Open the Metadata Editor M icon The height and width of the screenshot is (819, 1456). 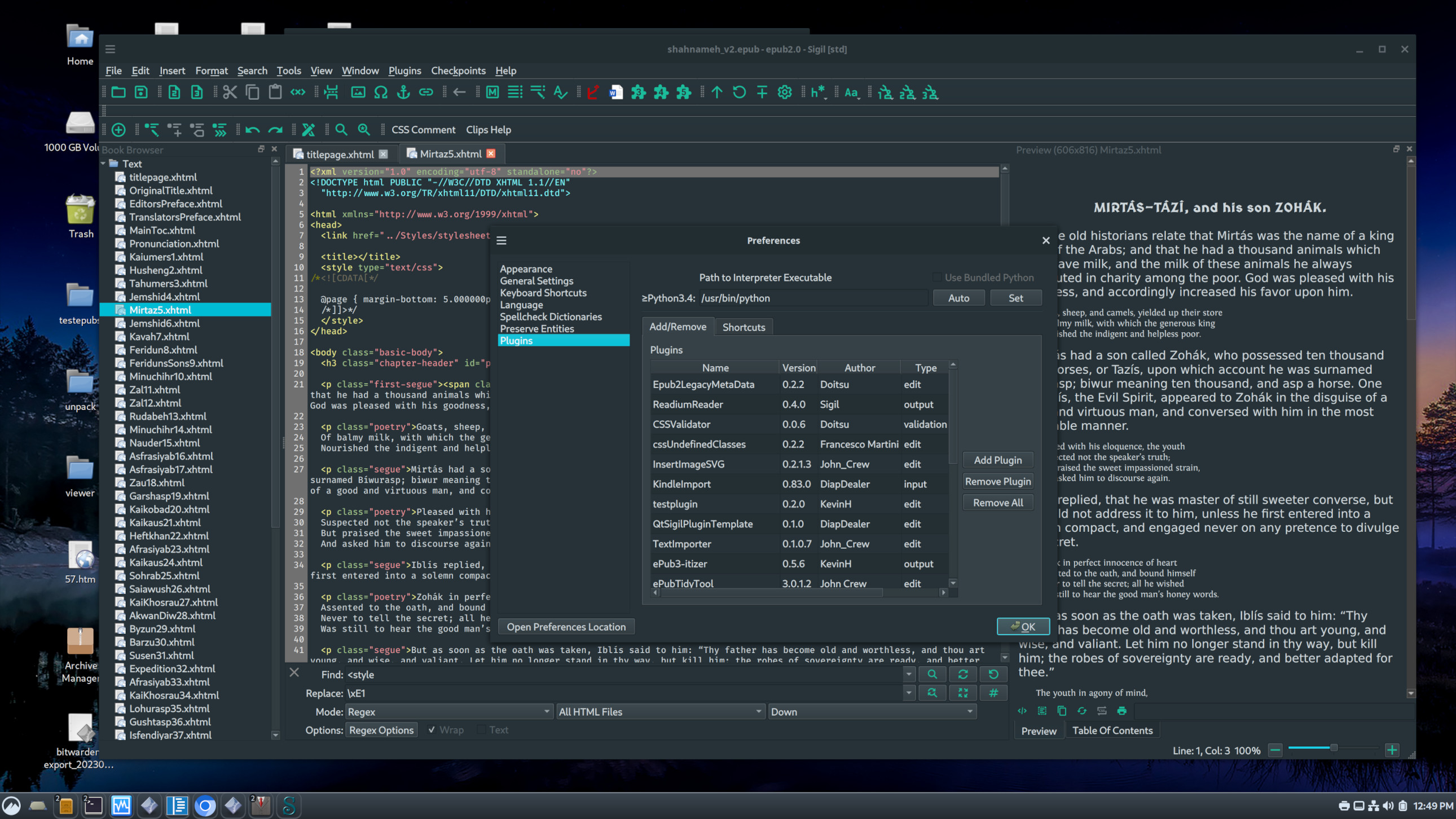tap(492, 93)
